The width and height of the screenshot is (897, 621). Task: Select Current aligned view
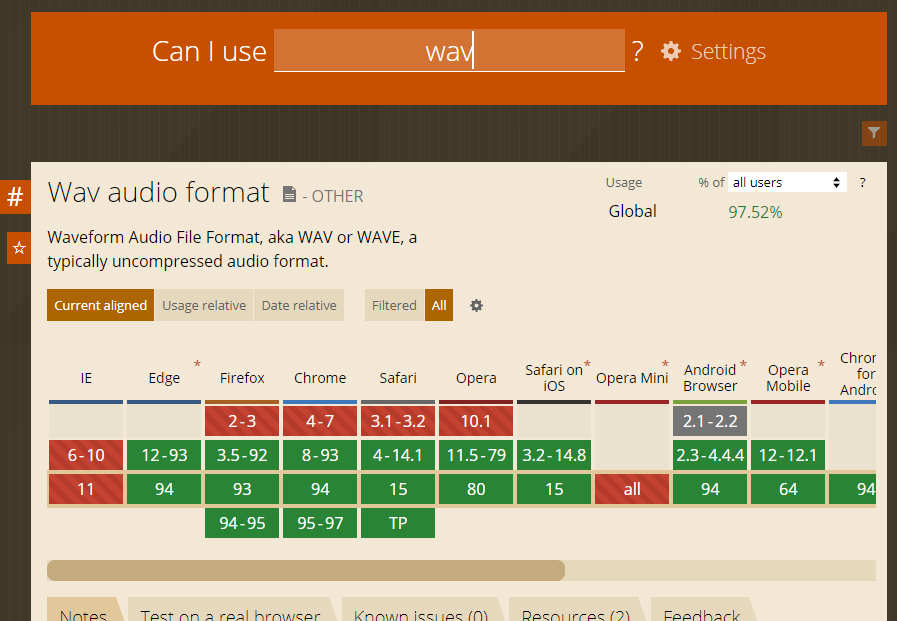coord(100,305)
